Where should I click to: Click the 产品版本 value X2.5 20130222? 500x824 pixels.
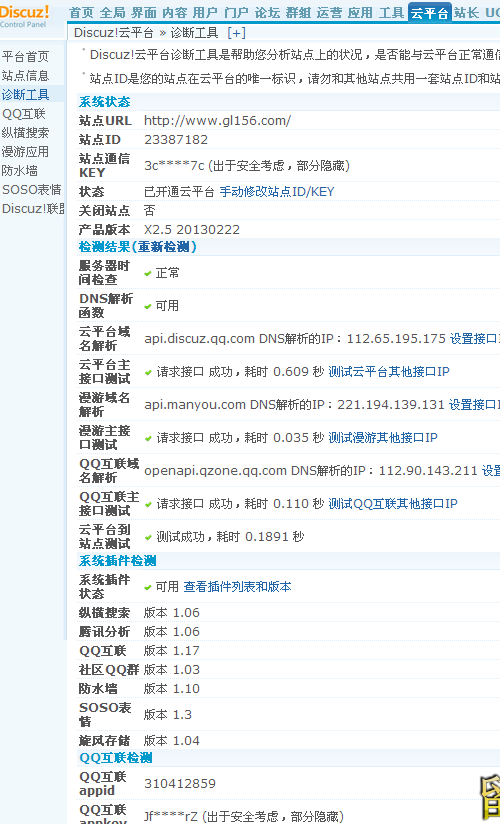pyautogui.click(x=192, y=230)
